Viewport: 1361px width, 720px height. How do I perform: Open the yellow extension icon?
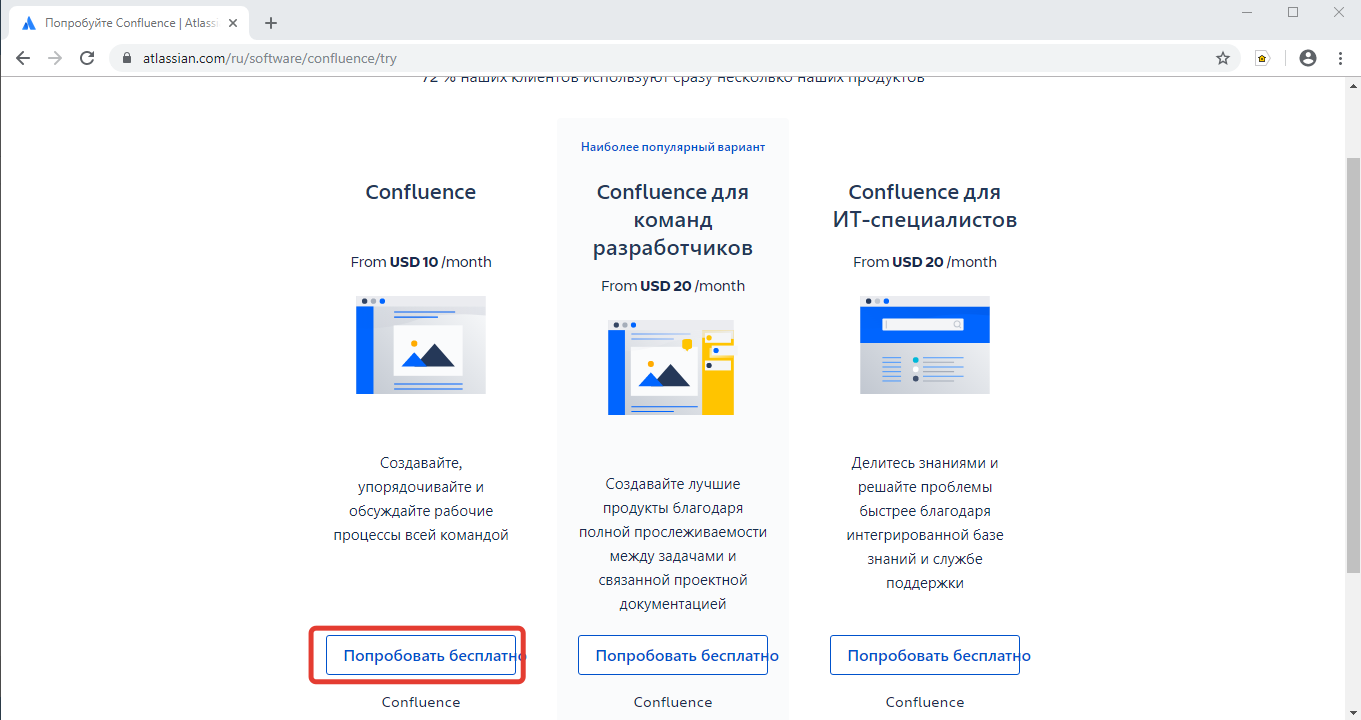[x=1262, y=58]
